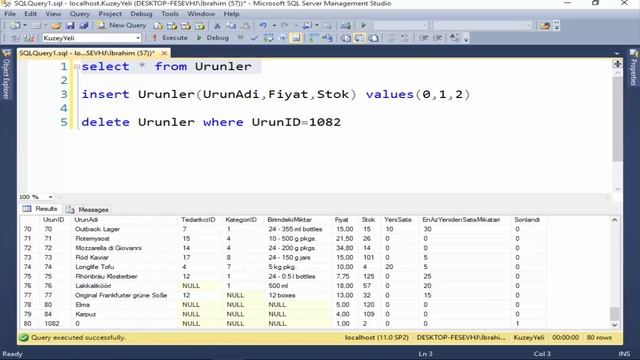Open a Database Engine Query

tap(158, 25)
